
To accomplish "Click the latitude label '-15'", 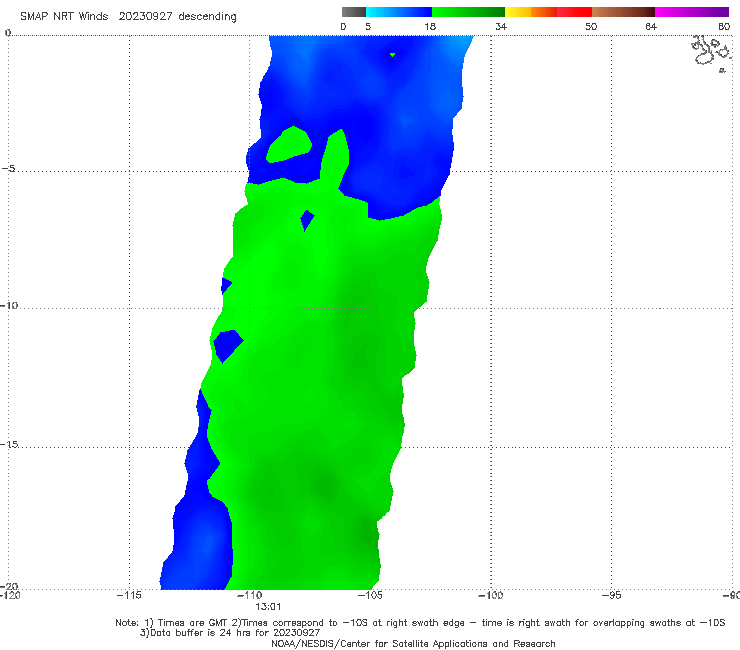I will (x=9, y=444).
